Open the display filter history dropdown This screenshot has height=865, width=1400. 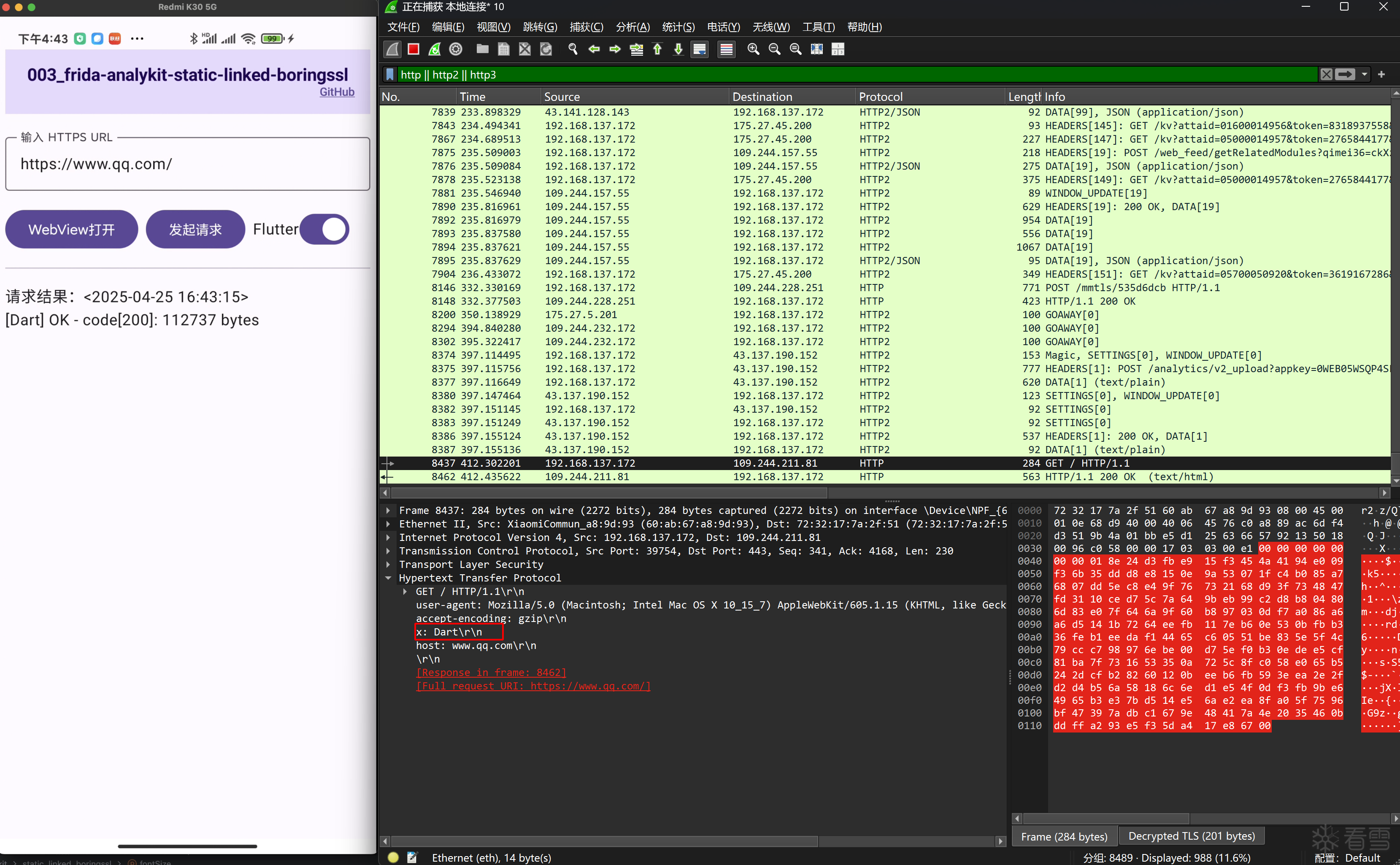pyautogui.click(x=1365, y=74)
